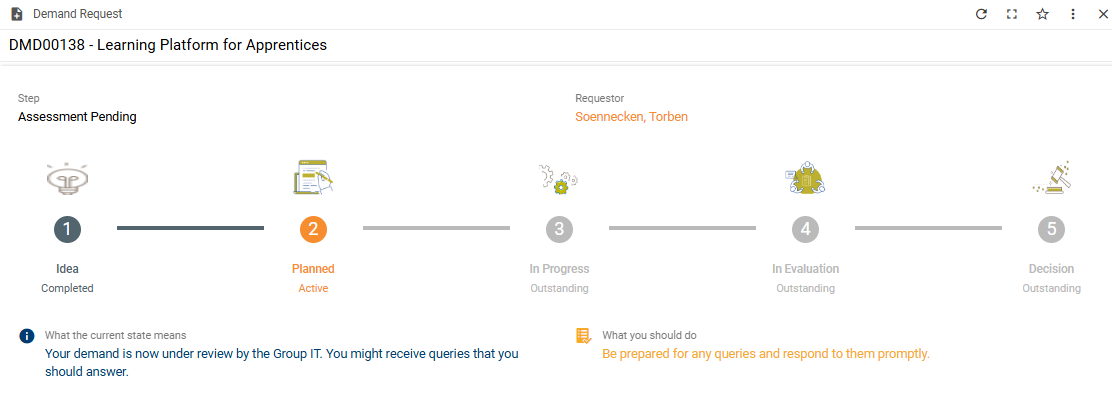Click the In Evaluation team icon
1112x393 pixels.
coord(805,178)
